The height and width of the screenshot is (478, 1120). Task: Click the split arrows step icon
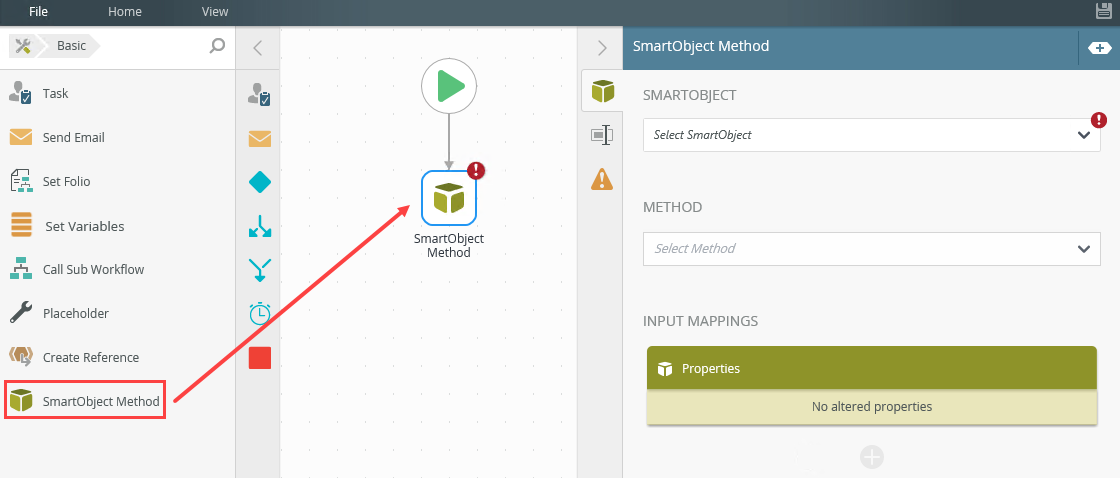(x=259, y=226)
